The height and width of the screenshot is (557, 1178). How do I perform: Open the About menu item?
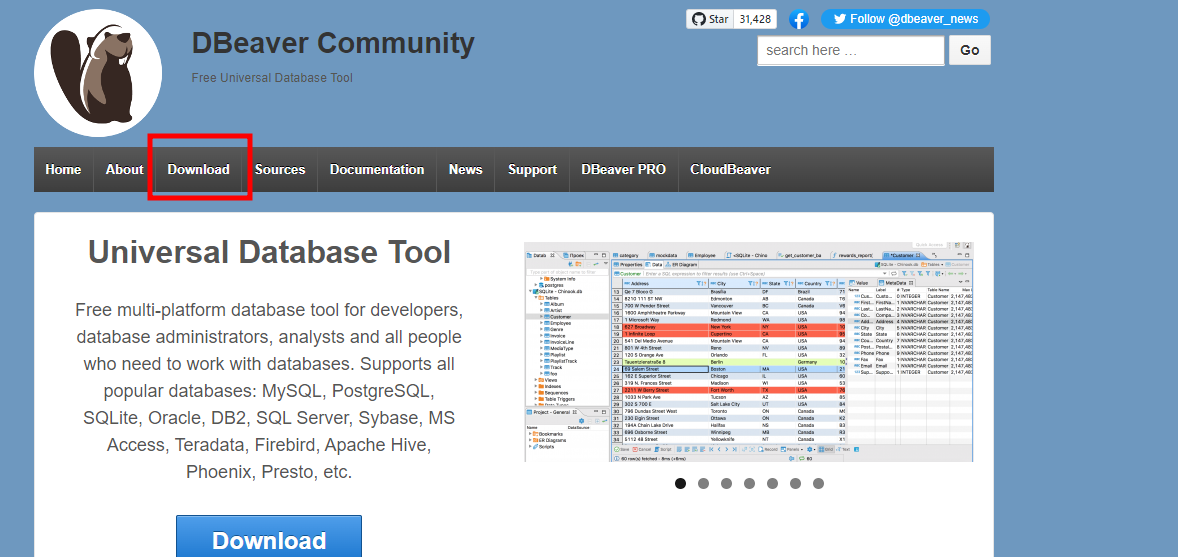(x=124, y=170)
